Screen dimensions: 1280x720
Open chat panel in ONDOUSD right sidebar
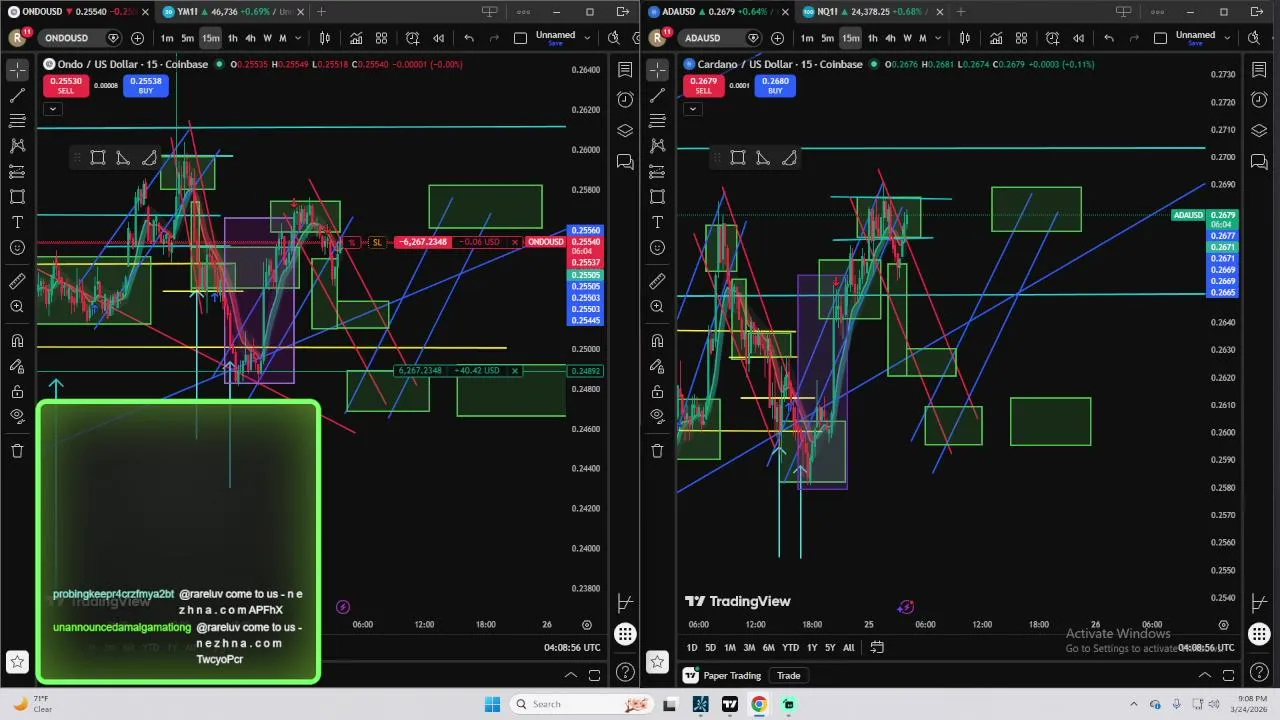tap(625, 162)
